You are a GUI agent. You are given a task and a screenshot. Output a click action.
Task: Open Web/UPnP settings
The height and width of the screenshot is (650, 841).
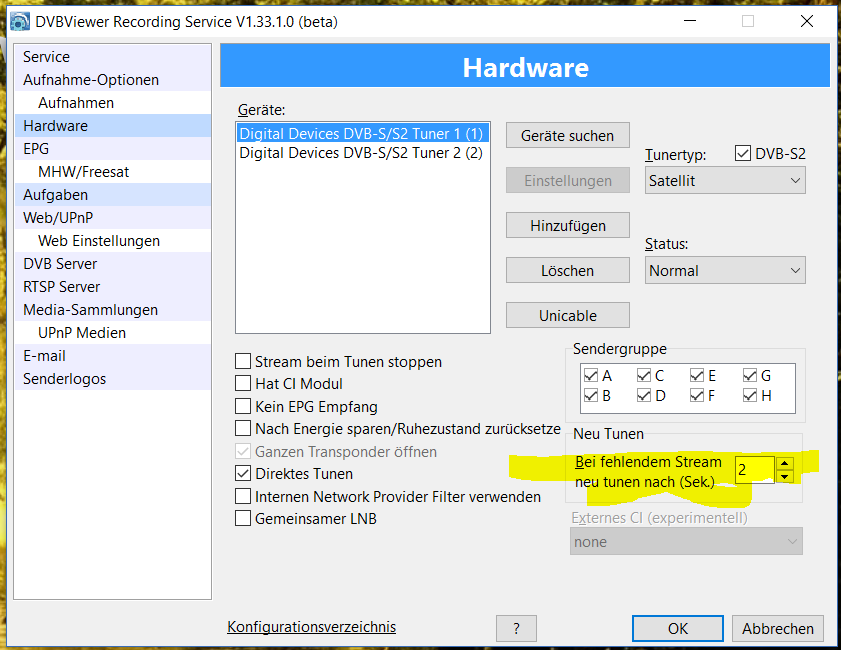pos(113,218)
